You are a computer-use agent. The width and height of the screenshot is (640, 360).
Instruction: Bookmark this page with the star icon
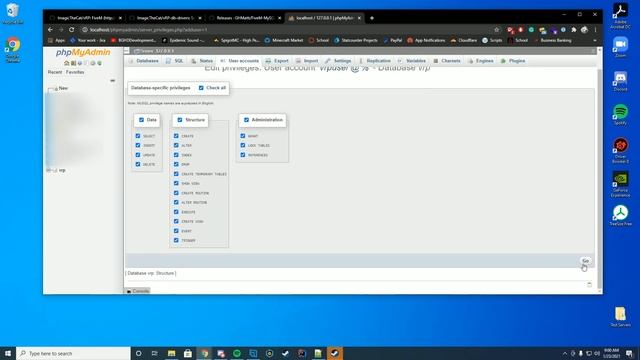pyautogui.click(x=497, y=30)
